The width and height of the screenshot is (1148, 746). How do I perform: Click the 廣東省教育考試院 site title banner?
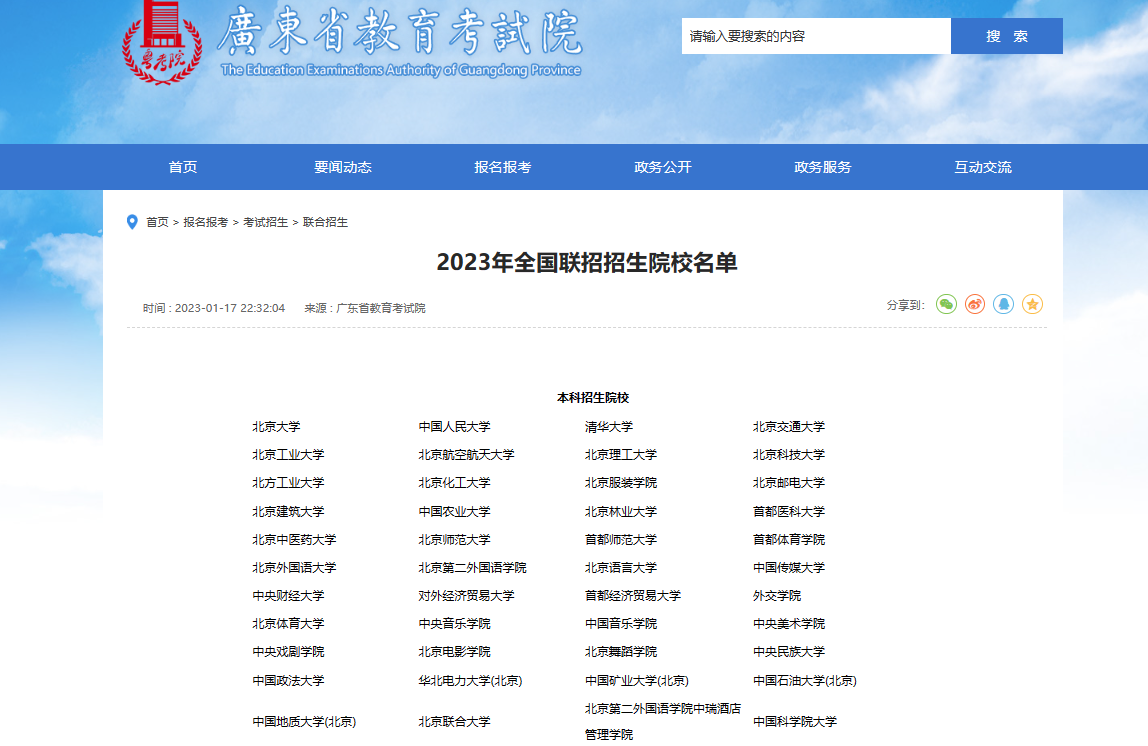coord(400,40)
